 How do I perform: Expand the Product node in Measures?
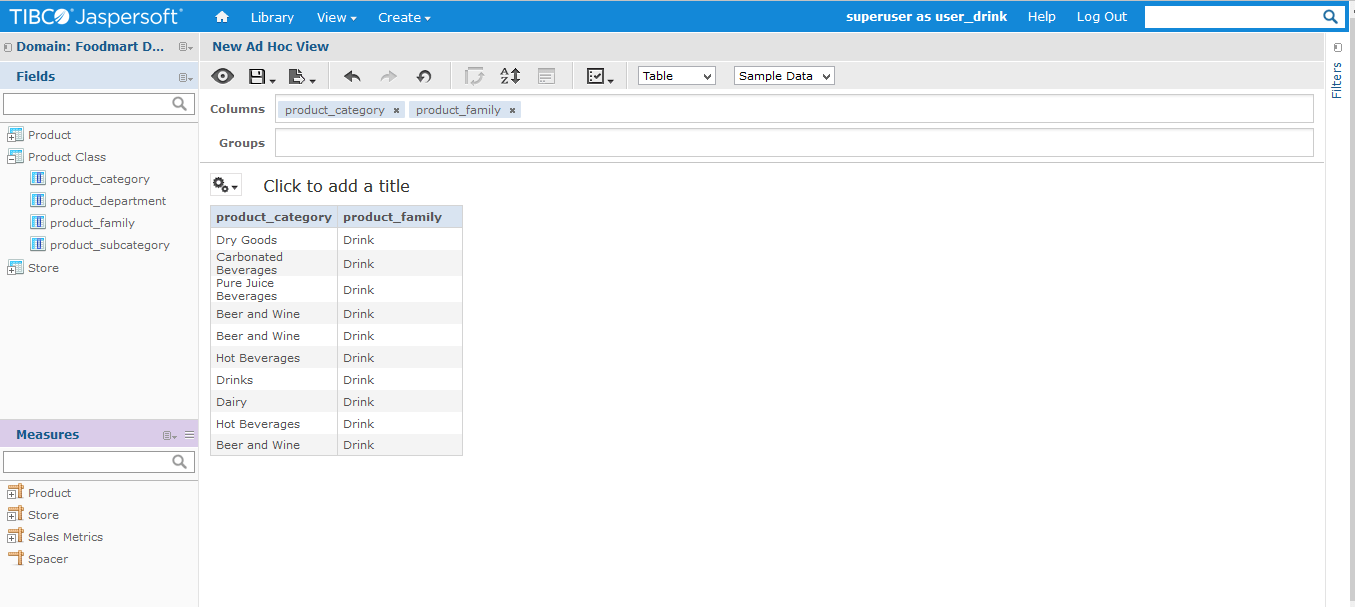(12, 496)
